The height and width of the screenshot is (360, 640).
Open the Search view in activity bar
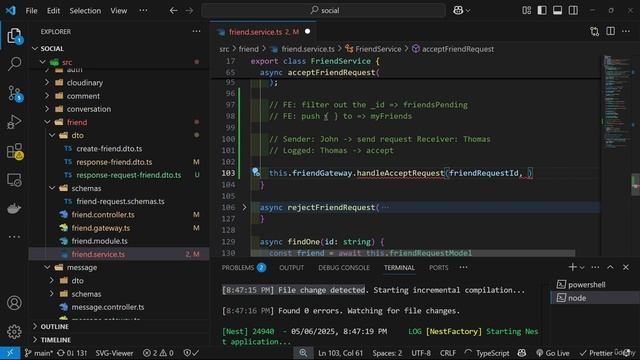click(14, 64)
